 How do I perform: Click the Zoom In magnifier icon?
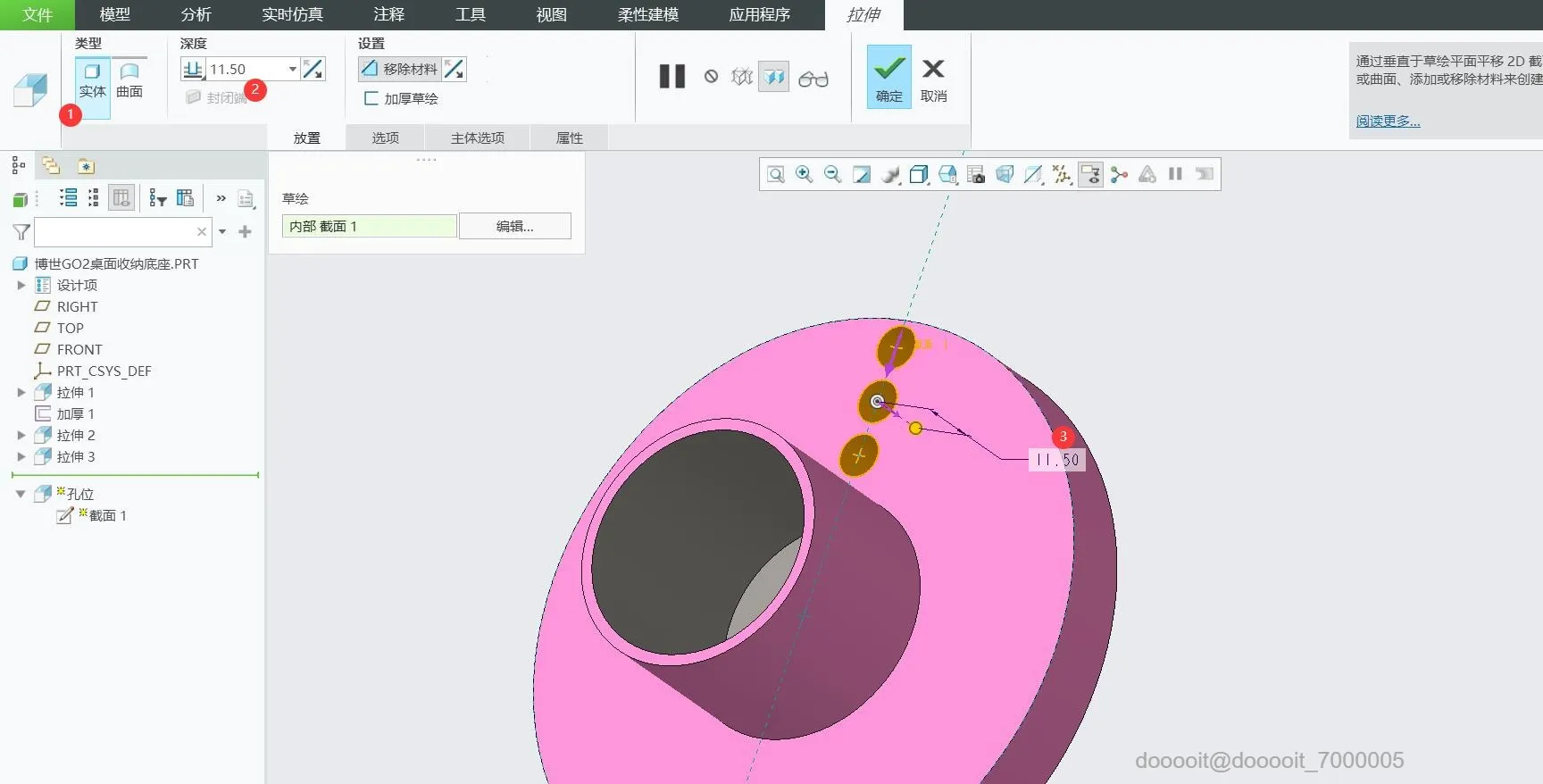804,175
